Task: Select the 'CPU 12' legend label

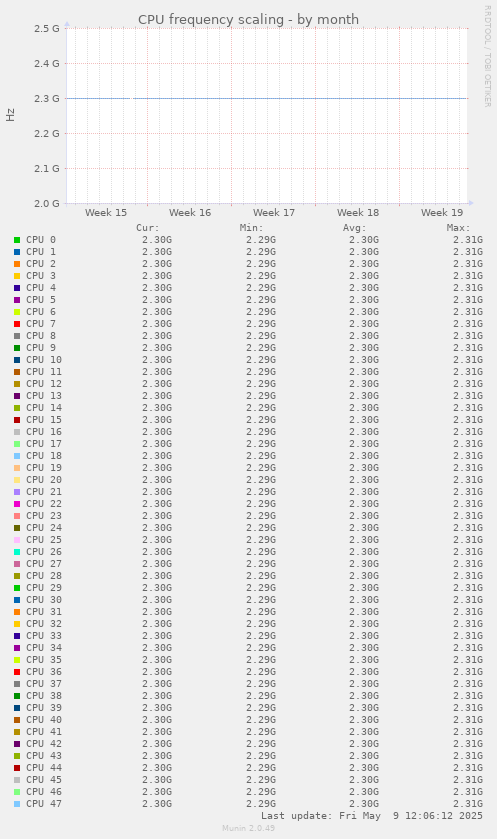Action: [44, 384]
